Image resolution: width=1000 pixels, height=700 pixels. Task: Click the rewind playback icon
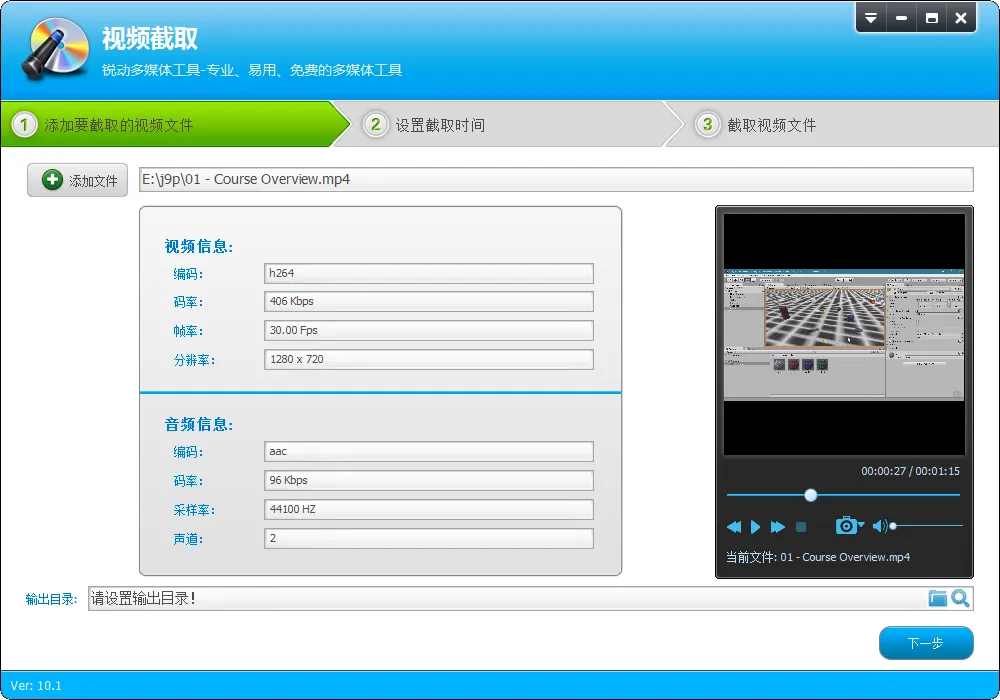(734, 527)
